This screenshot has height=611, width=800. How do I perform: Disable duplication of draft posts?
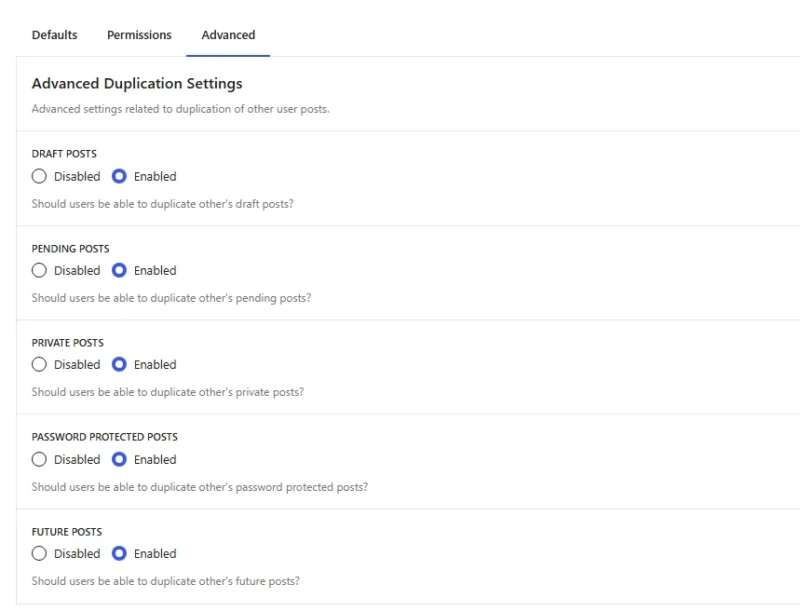point(40,177)
